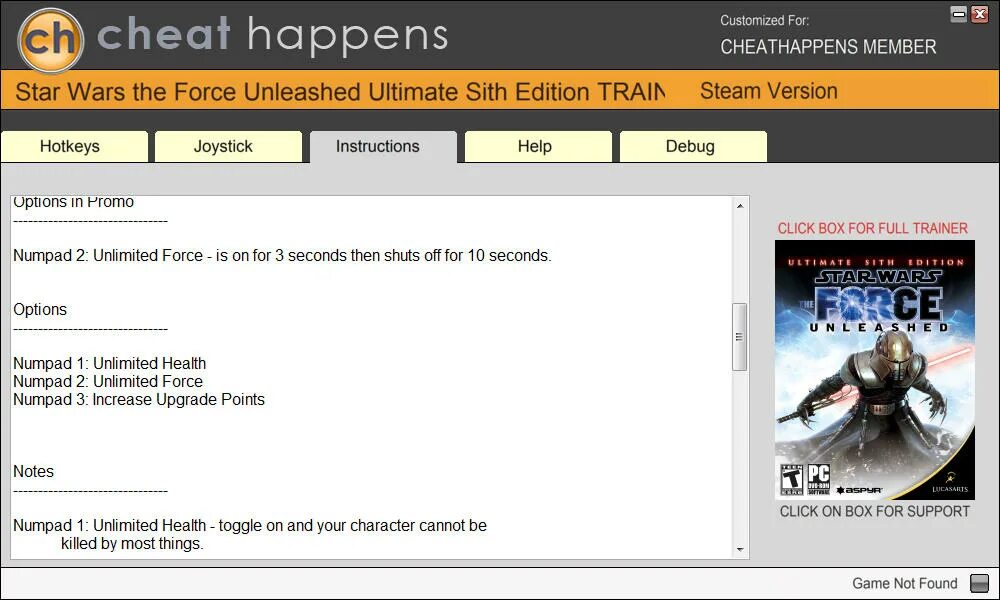The height and width of the screenshot is (600, 1000).
Task: Click the 'Options' heading in instructions
Action: 40,309
